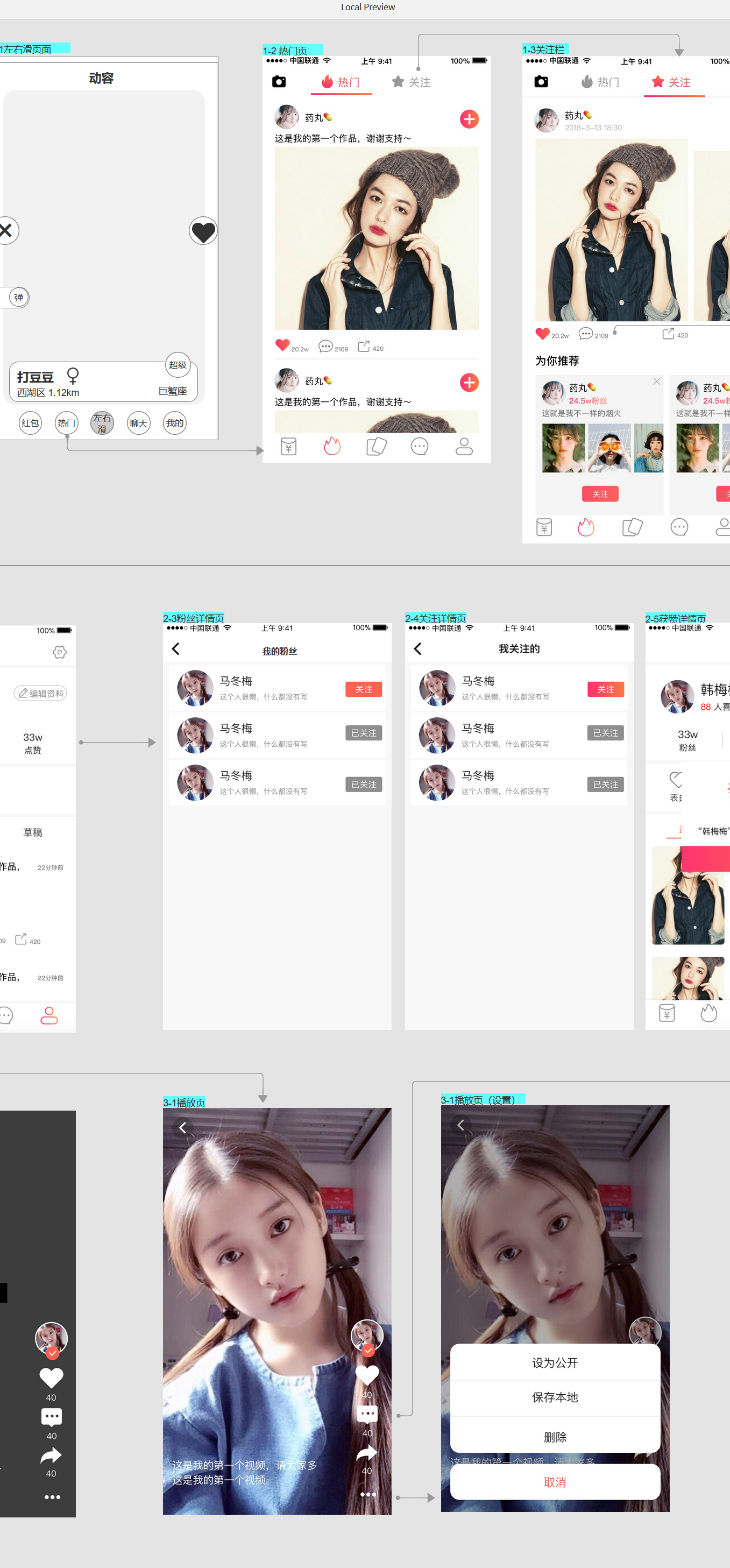This screenshot has width=730, height=1568.
Task: Tap the heart like button on 动容 swipe card
Action: point(203,231)
